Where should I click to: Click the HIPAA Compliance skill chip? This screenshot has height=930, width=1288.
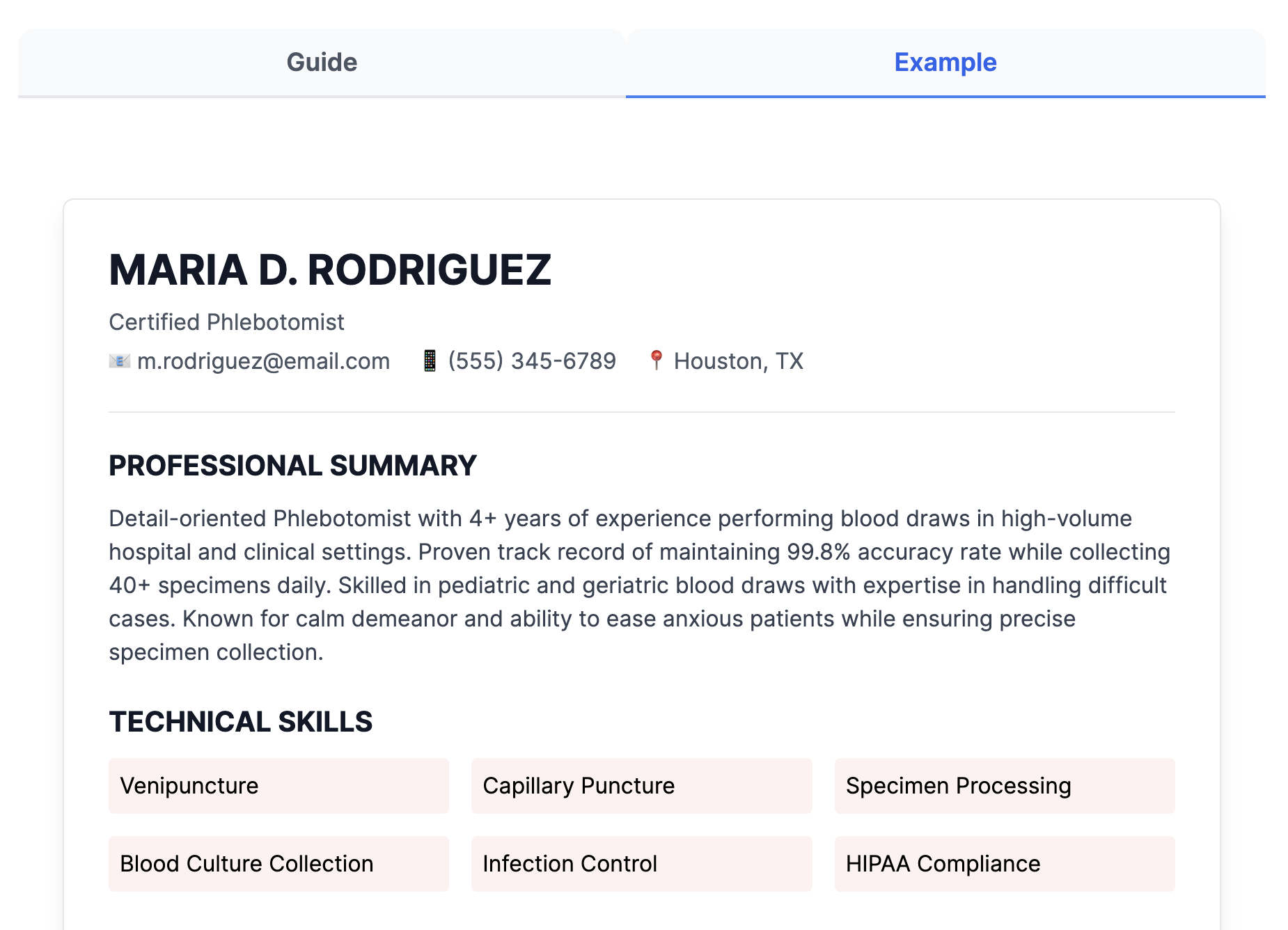pyautogui.click(x=1004, y=864)
